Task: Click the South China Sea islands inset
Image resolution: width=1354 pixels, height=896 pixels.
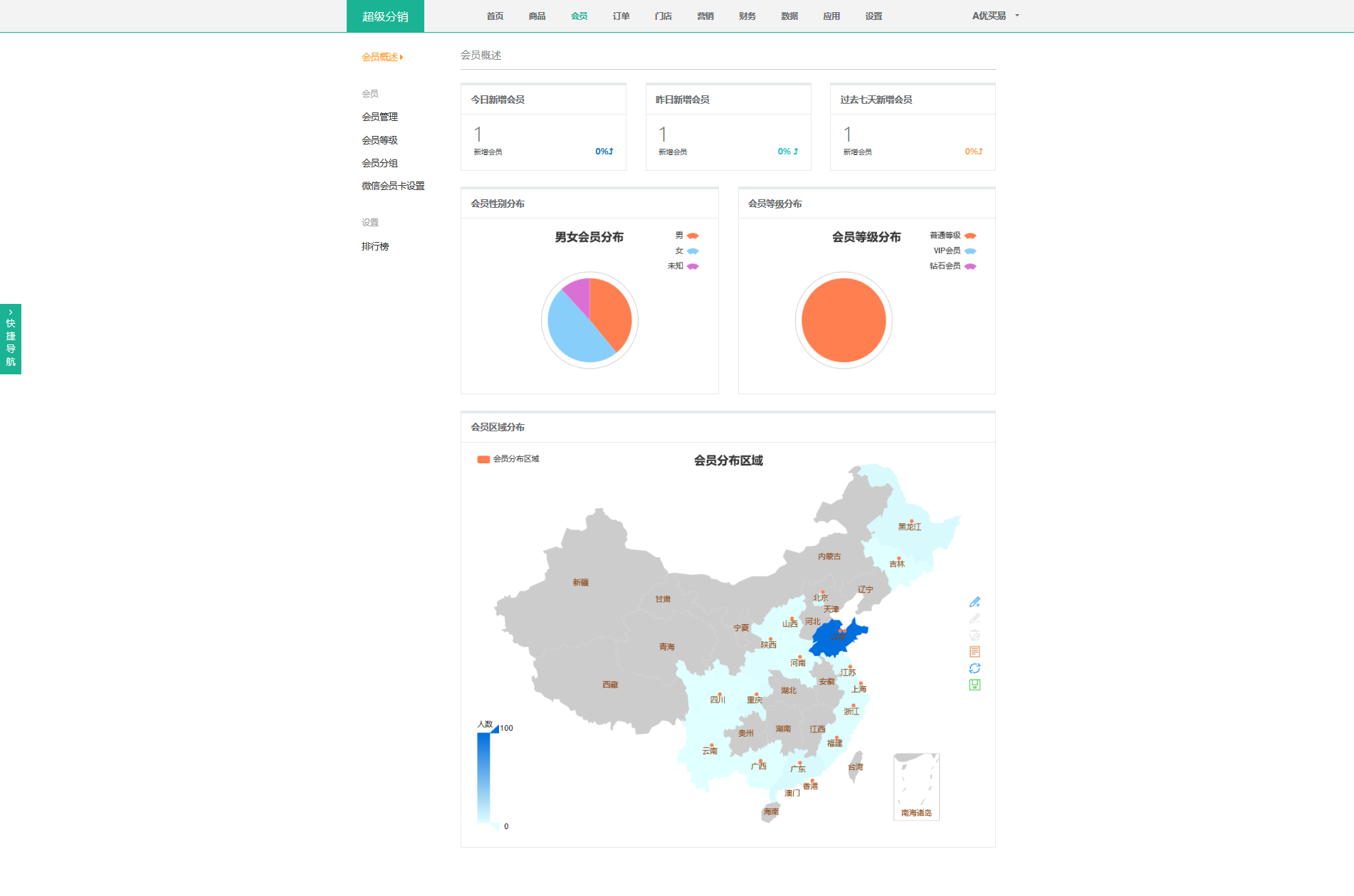Action: (916, 786)
